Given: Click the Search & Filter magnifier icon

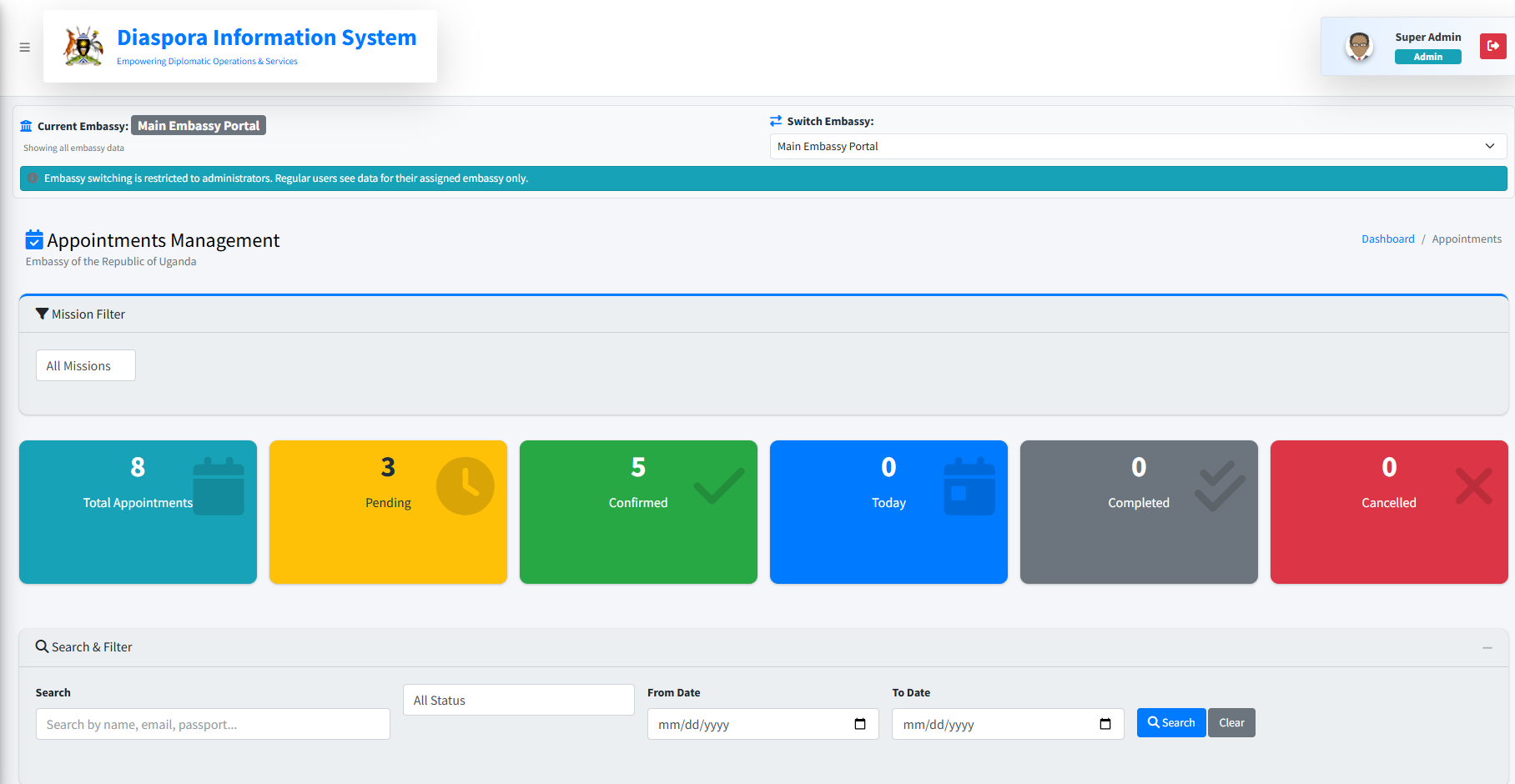Looking at the screenshot, I should coord(42,646).
